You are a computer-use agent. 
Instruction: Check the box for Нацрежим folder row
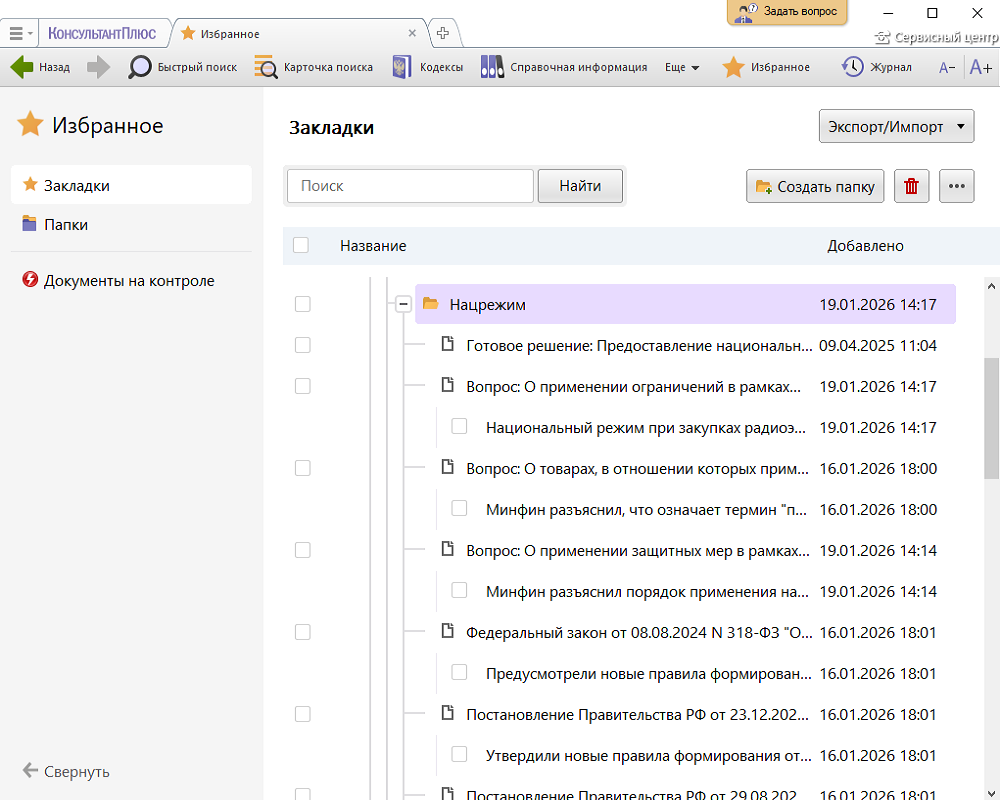[303, 304]
